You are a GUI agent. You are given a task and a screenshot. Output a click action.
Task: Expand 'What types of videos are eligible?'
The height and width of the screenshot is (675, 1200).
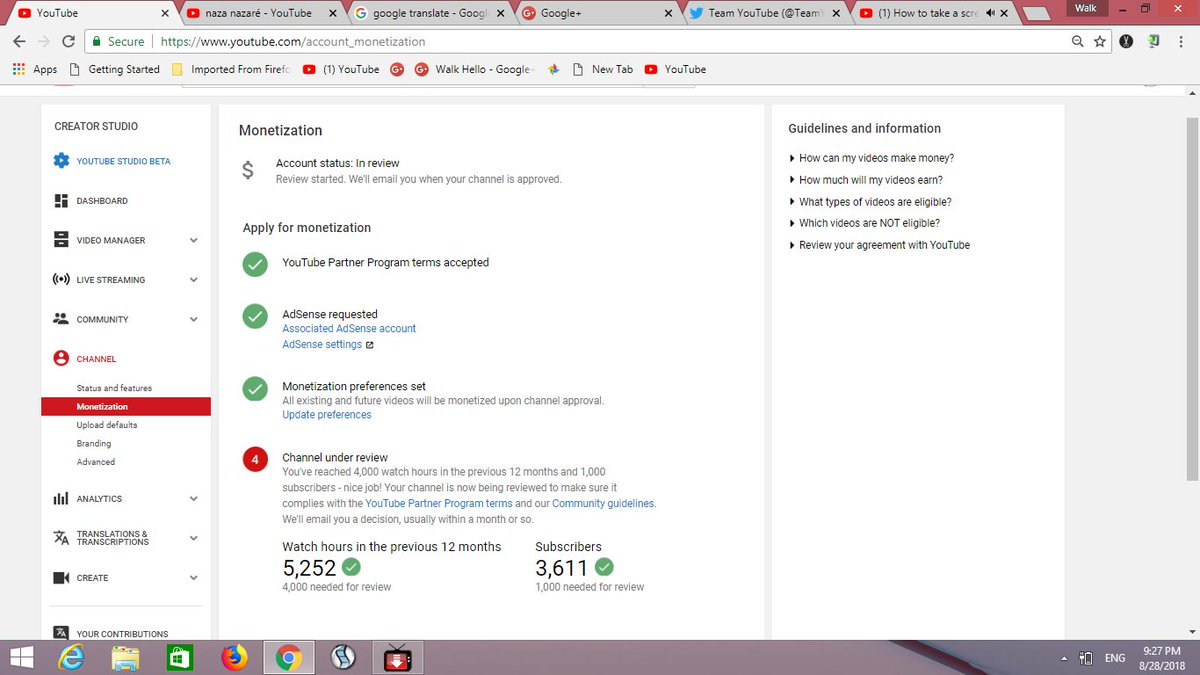coord(870,202)
